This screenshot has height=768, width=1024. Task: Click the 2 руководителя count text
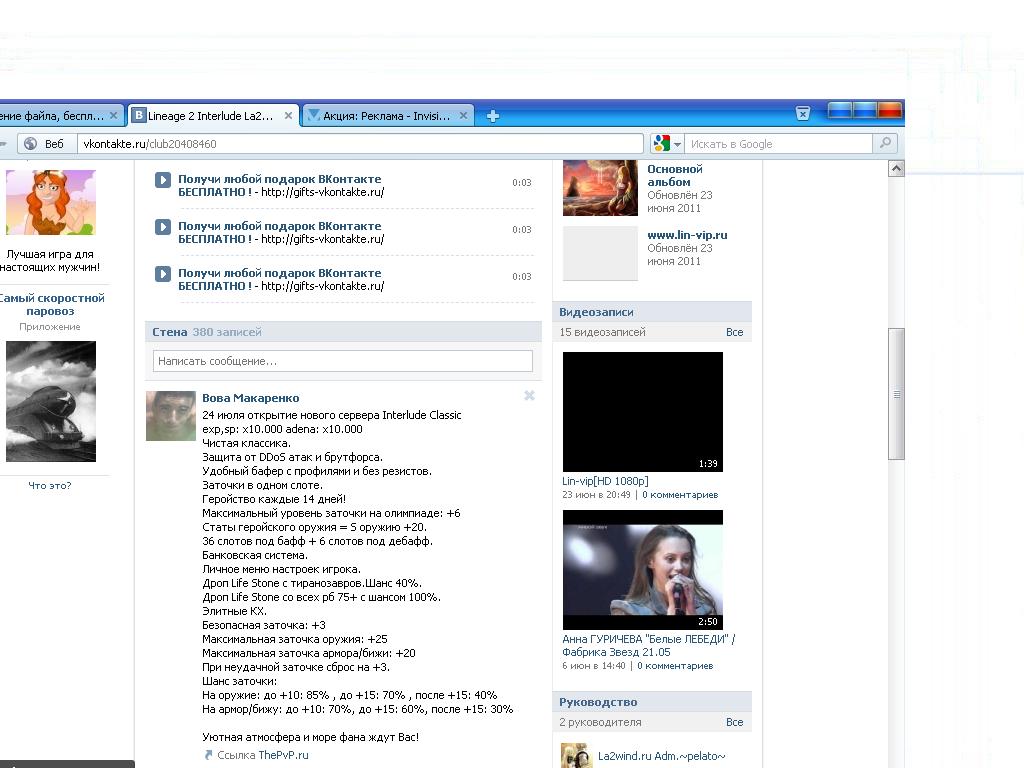tap(600, 722)
